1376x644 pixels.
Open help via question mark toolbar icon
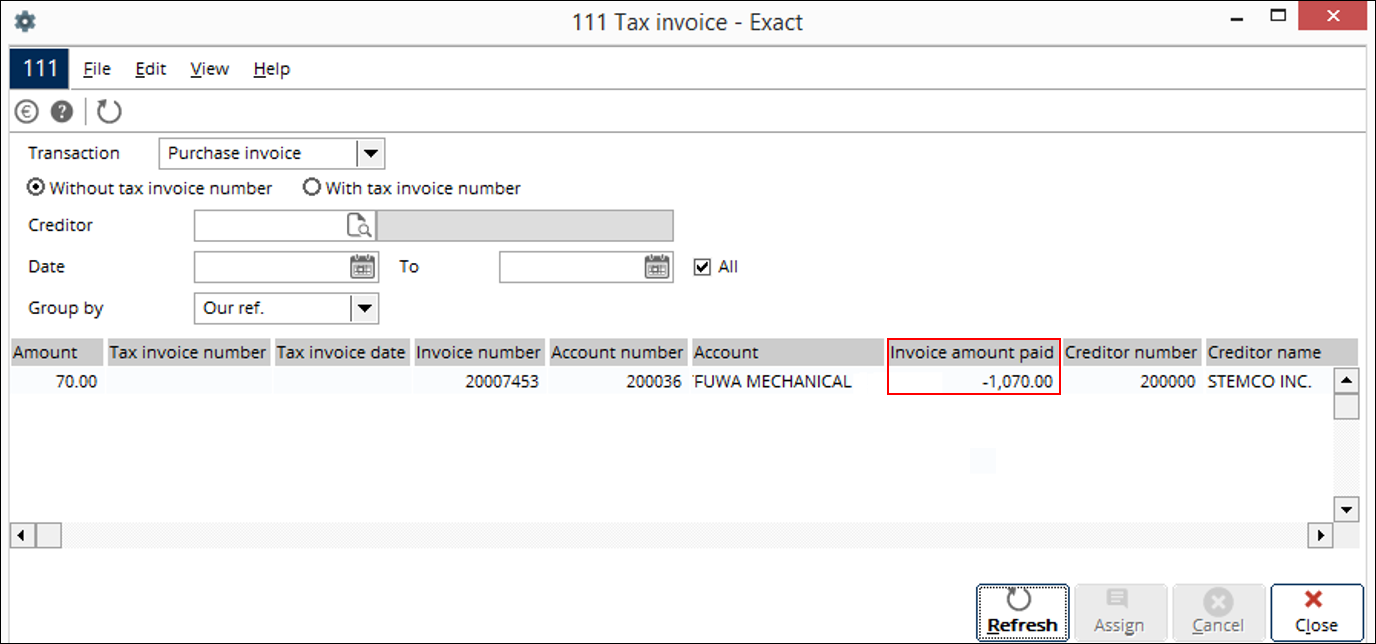pos(62,111)
